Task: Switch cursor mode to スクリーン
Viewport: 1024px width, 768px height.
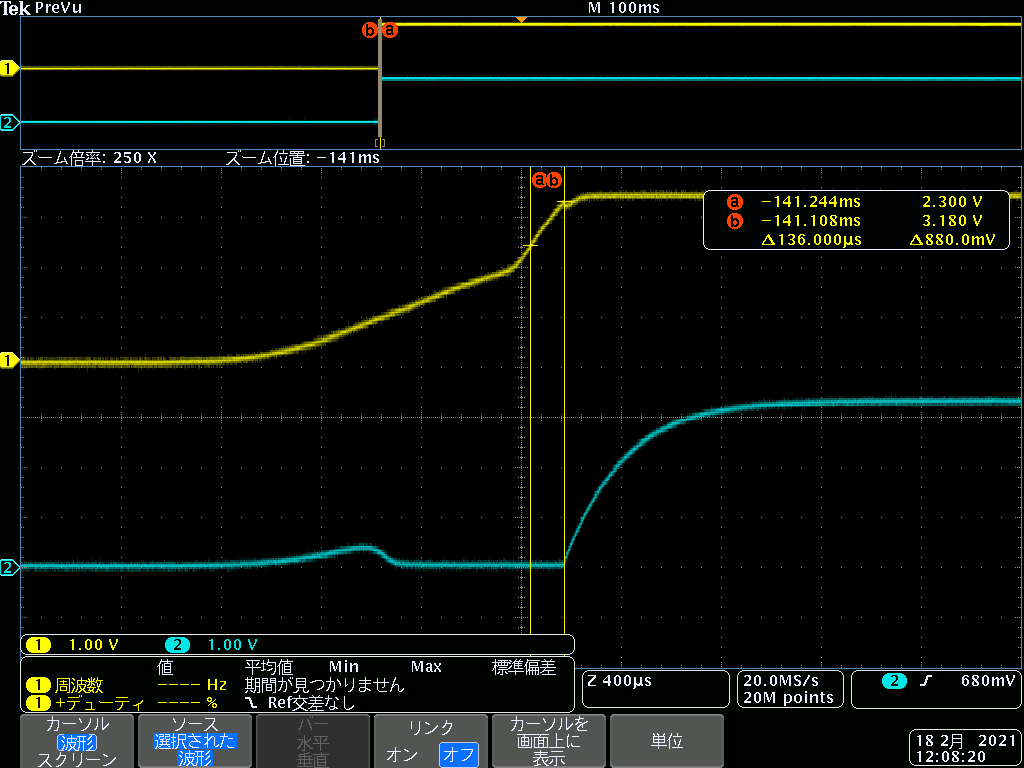Action: point(76,757)
